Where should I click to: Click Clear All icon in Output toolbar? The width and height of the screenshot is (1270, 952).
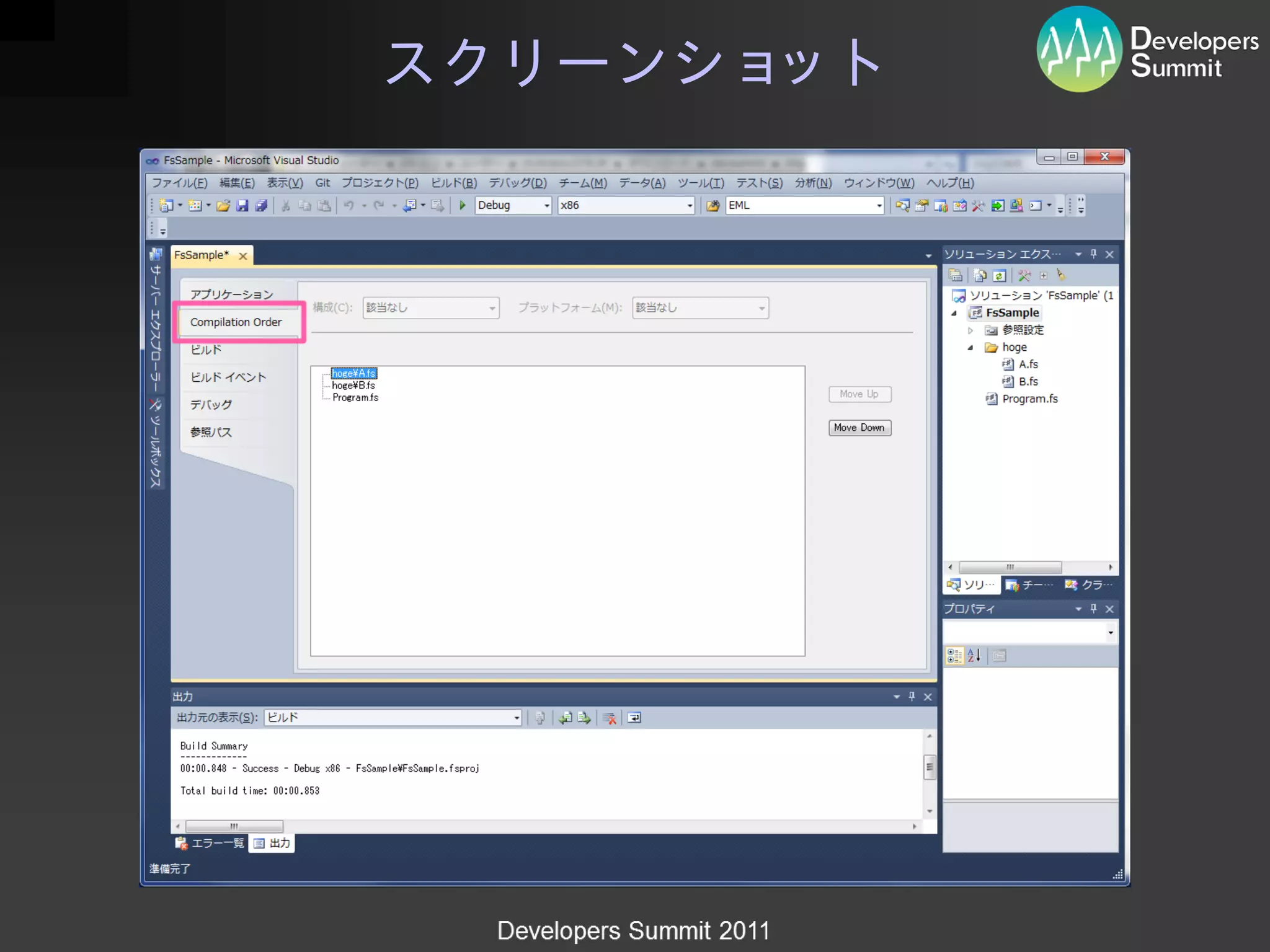[610, 718]
